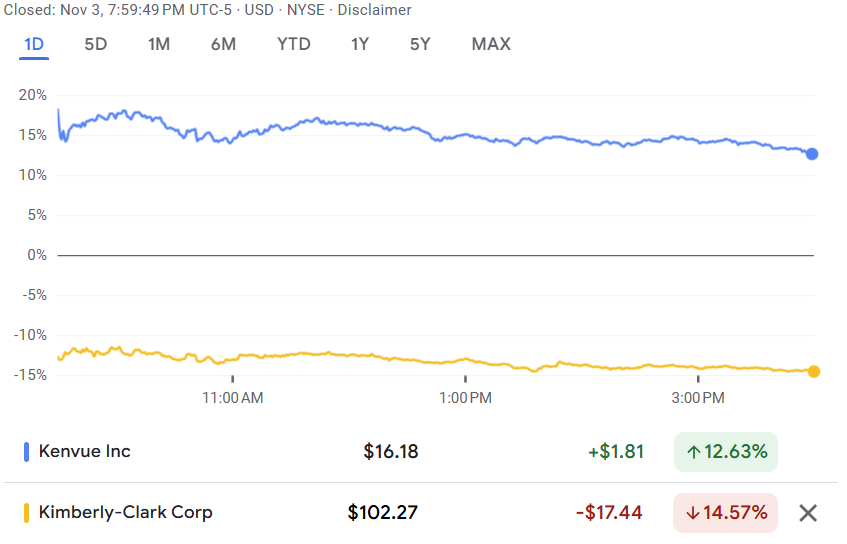
Task: Click the yellow endpoint dot on Kimberly-Clark line
Action: (x=814, y=372)
